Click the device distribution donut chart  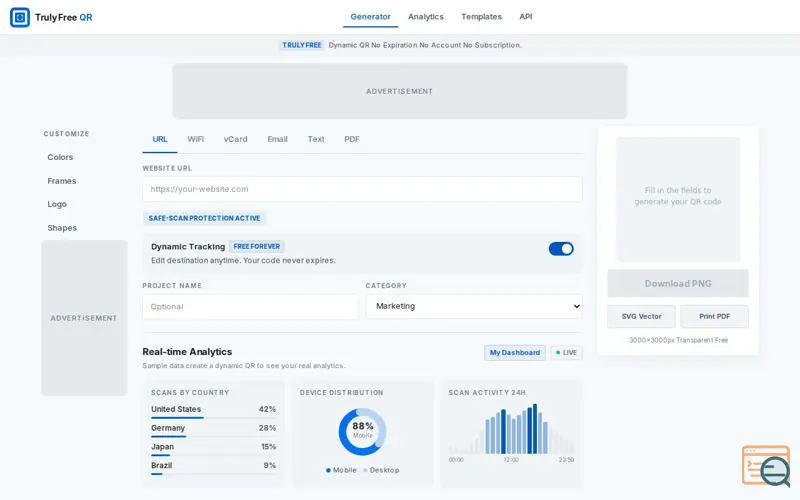[x=362, y=432]
